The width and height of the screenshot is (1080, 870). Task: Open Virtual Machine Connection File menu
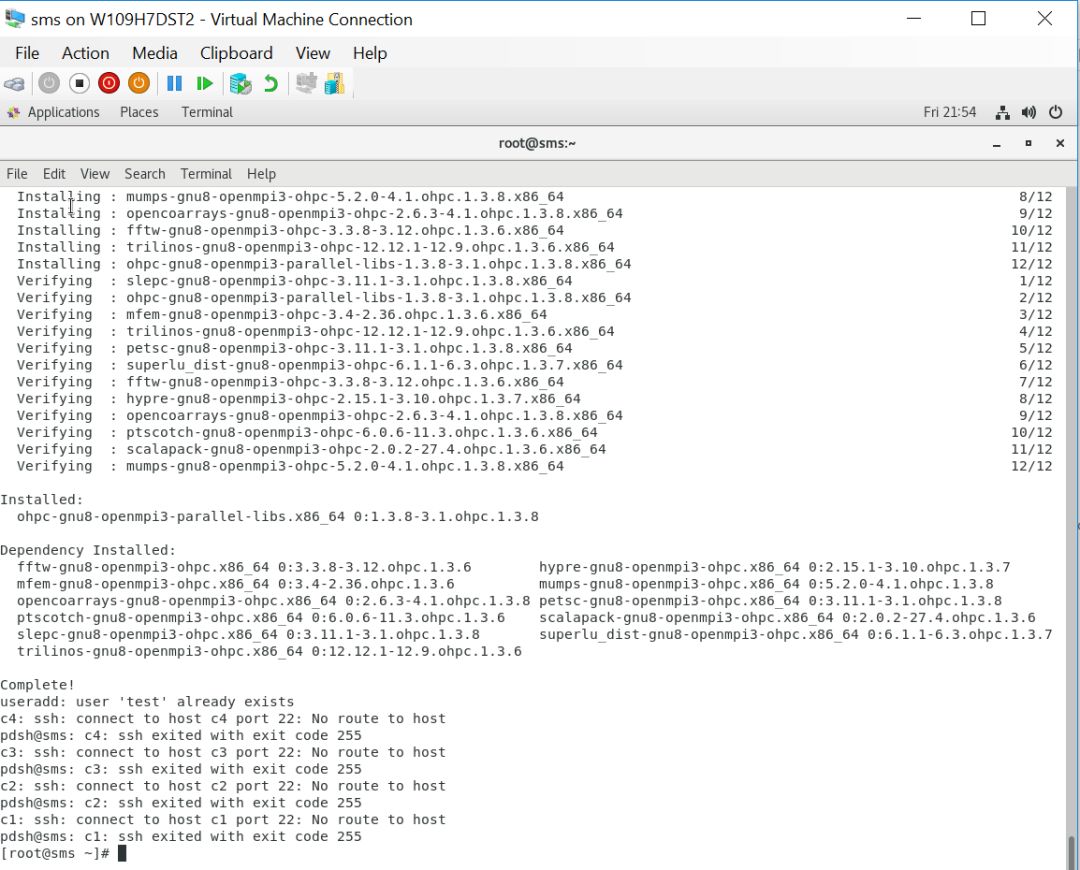point(27,53)
